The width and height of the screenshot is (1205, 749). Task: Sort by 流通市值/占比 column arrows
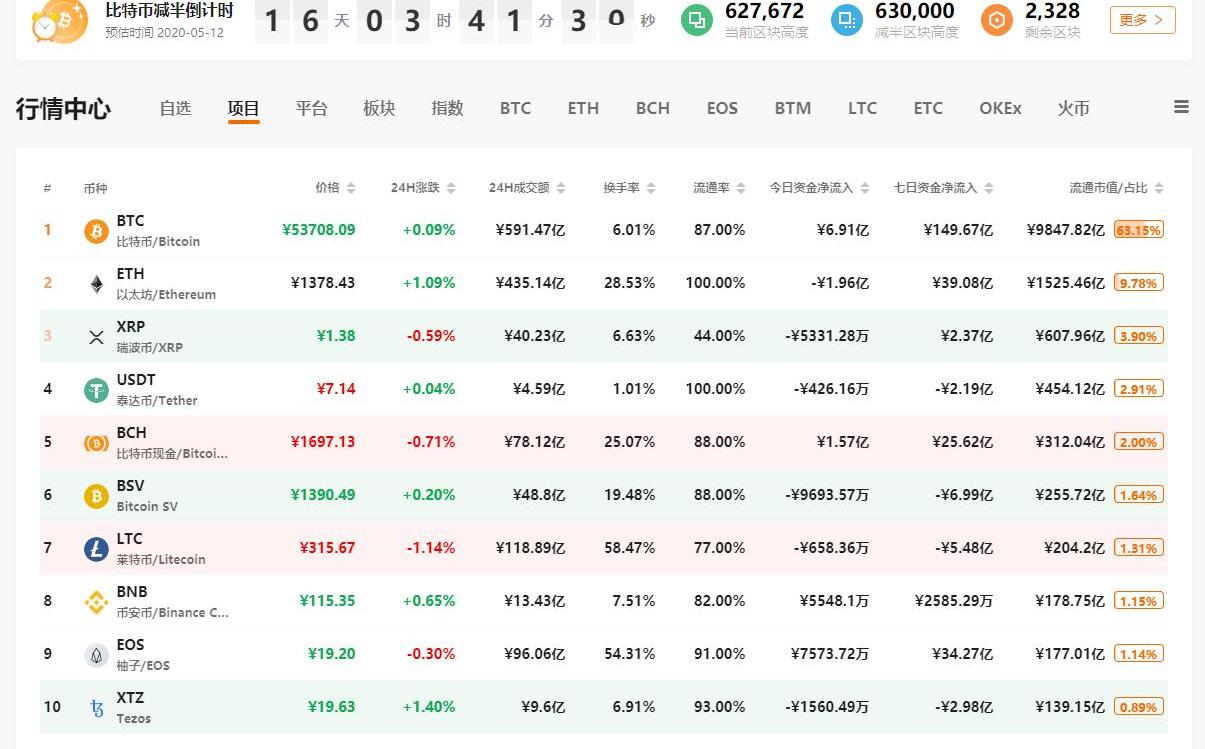click(1160, 188)
